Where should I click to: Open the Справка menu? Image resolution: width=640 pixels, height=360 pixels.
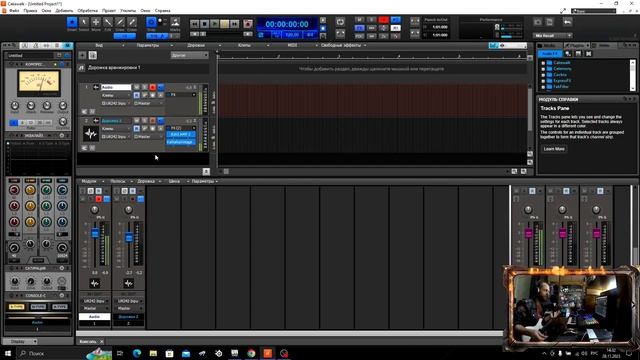163,11
